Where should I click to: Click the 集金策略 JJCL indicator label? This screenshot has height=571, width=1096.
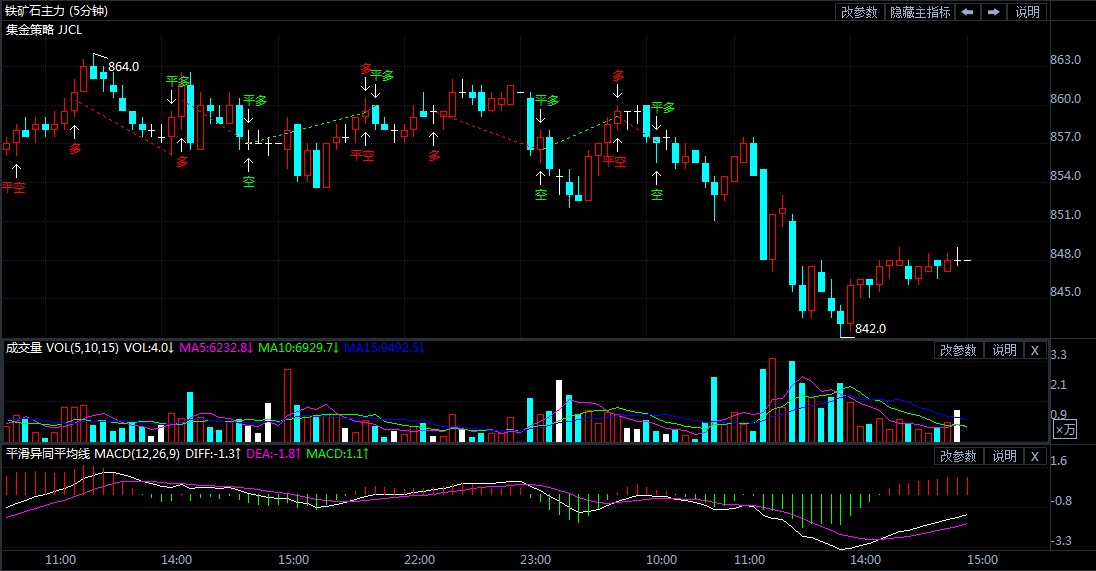[44, 30]
